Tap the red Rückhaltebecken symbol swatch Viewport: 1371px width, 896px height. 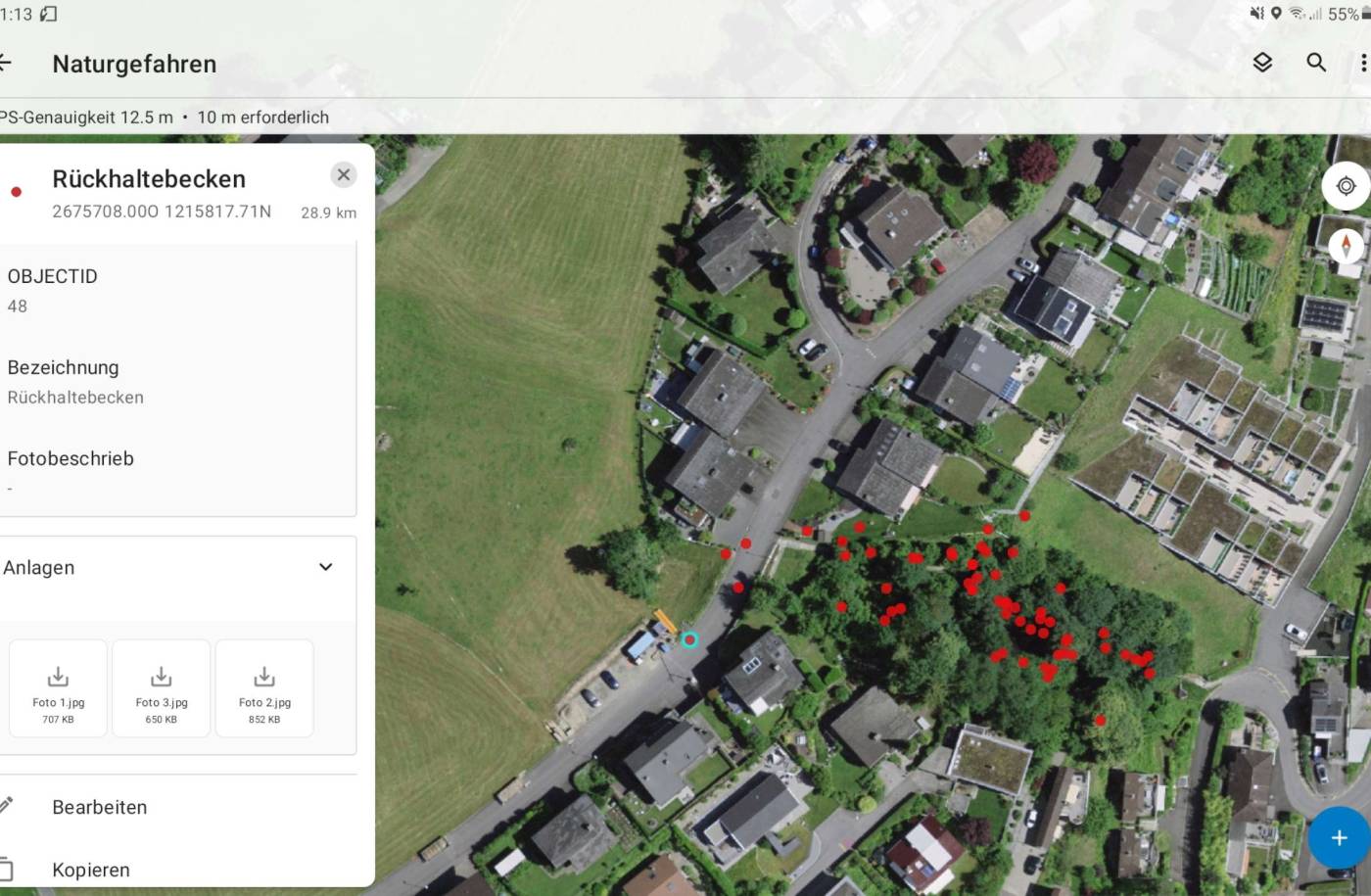pyautogui.click(x=16, y=192)
